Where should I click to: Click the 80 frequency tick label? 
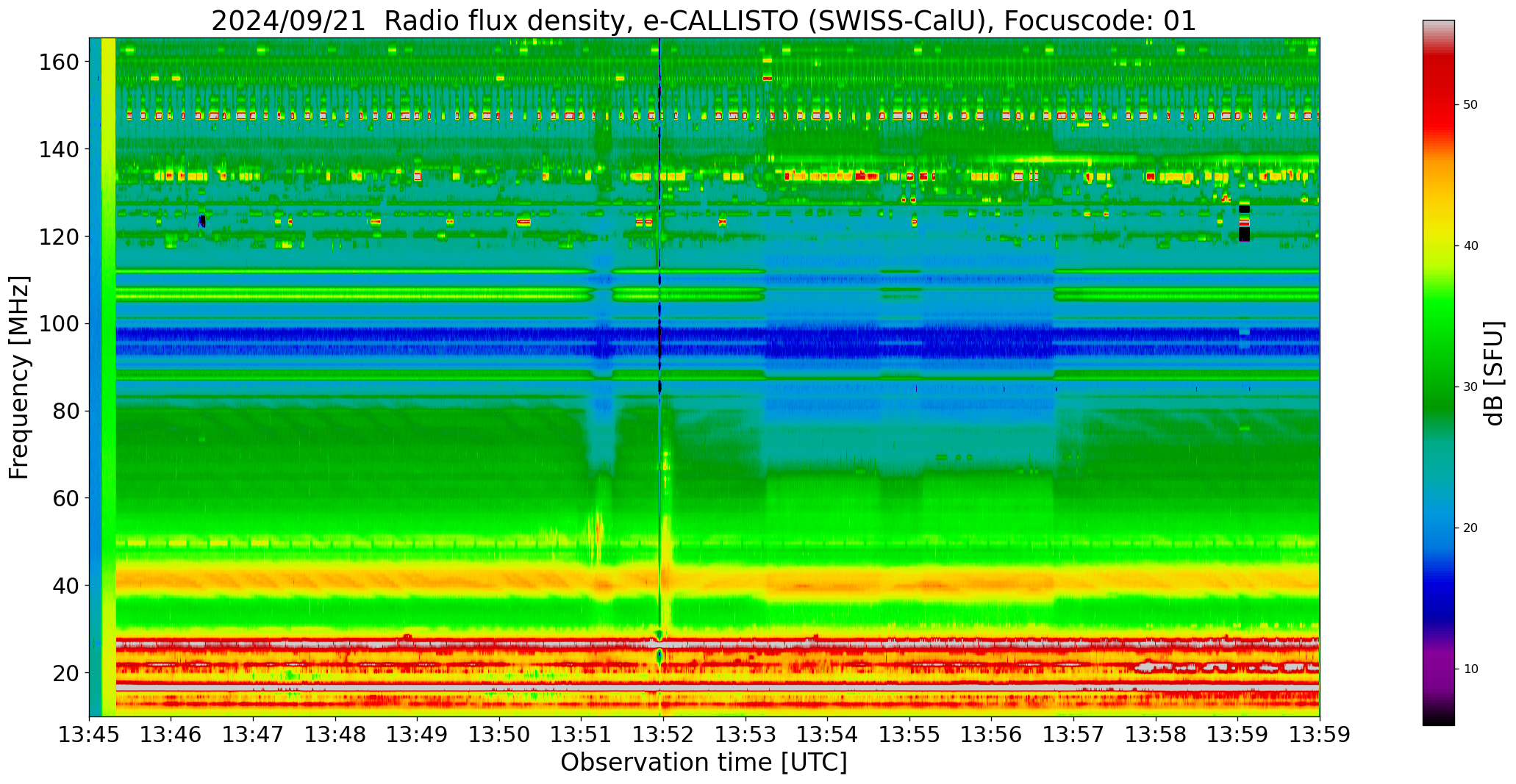(66, 411)
